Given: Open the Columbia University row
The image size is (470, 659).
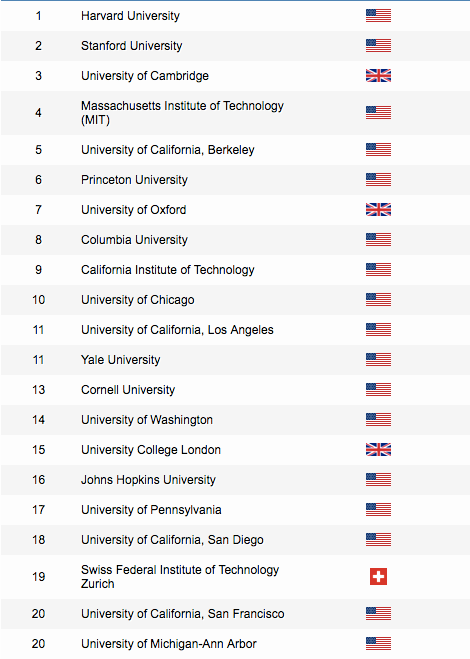Looking at the screenshot, I should pyautogui.click(x=134, y=240).
